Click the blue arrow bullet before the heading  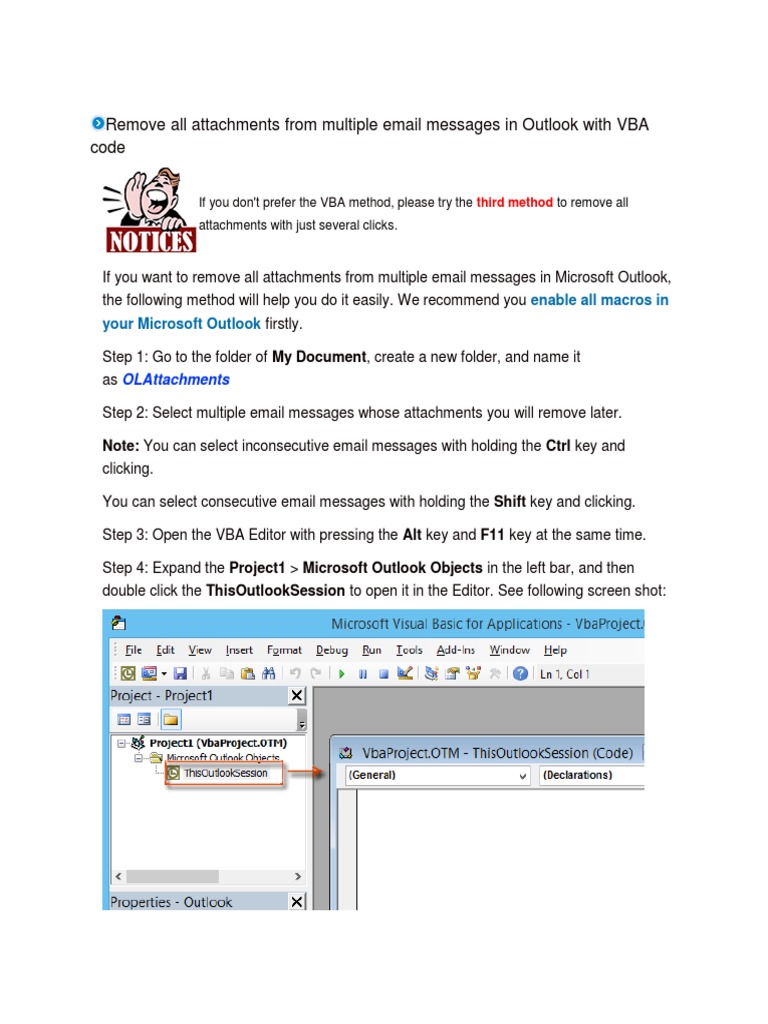(x=98, y=123)
